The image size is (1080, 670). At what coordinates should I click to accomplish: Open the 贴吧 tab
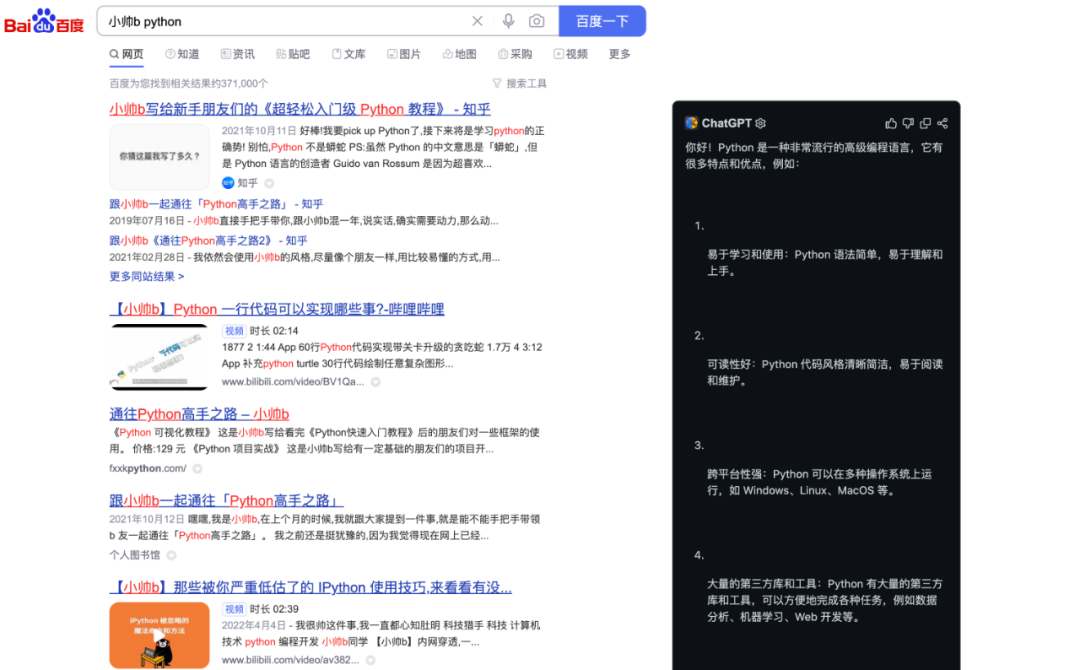pos(293,54)
